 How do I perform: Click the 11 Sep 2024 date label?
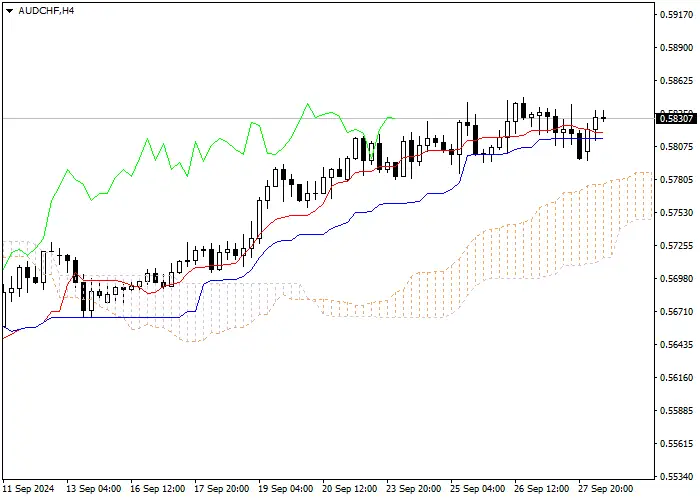tap(29, 489)
